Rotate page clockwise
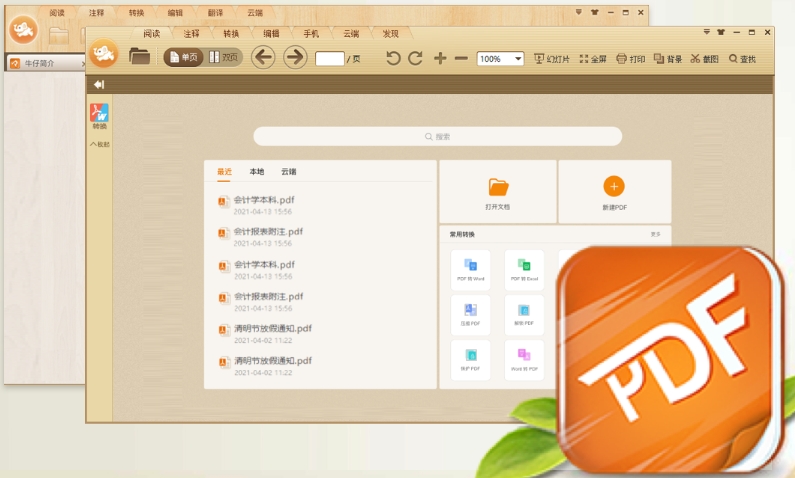This screenshot has height=478, width=795. [x=416, y=58]
